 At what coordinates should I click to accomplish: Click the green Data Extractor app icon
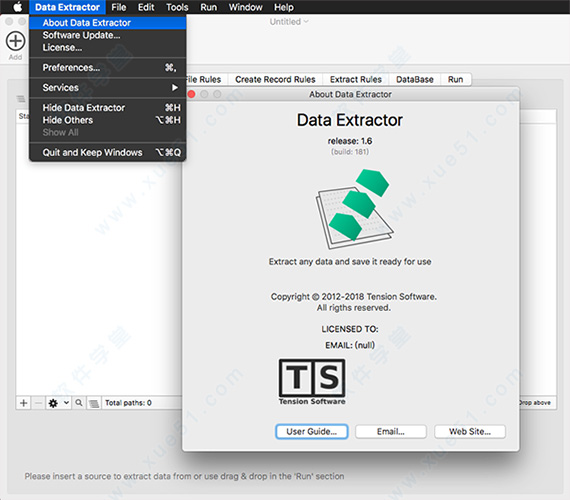click(x=354, y=209)
